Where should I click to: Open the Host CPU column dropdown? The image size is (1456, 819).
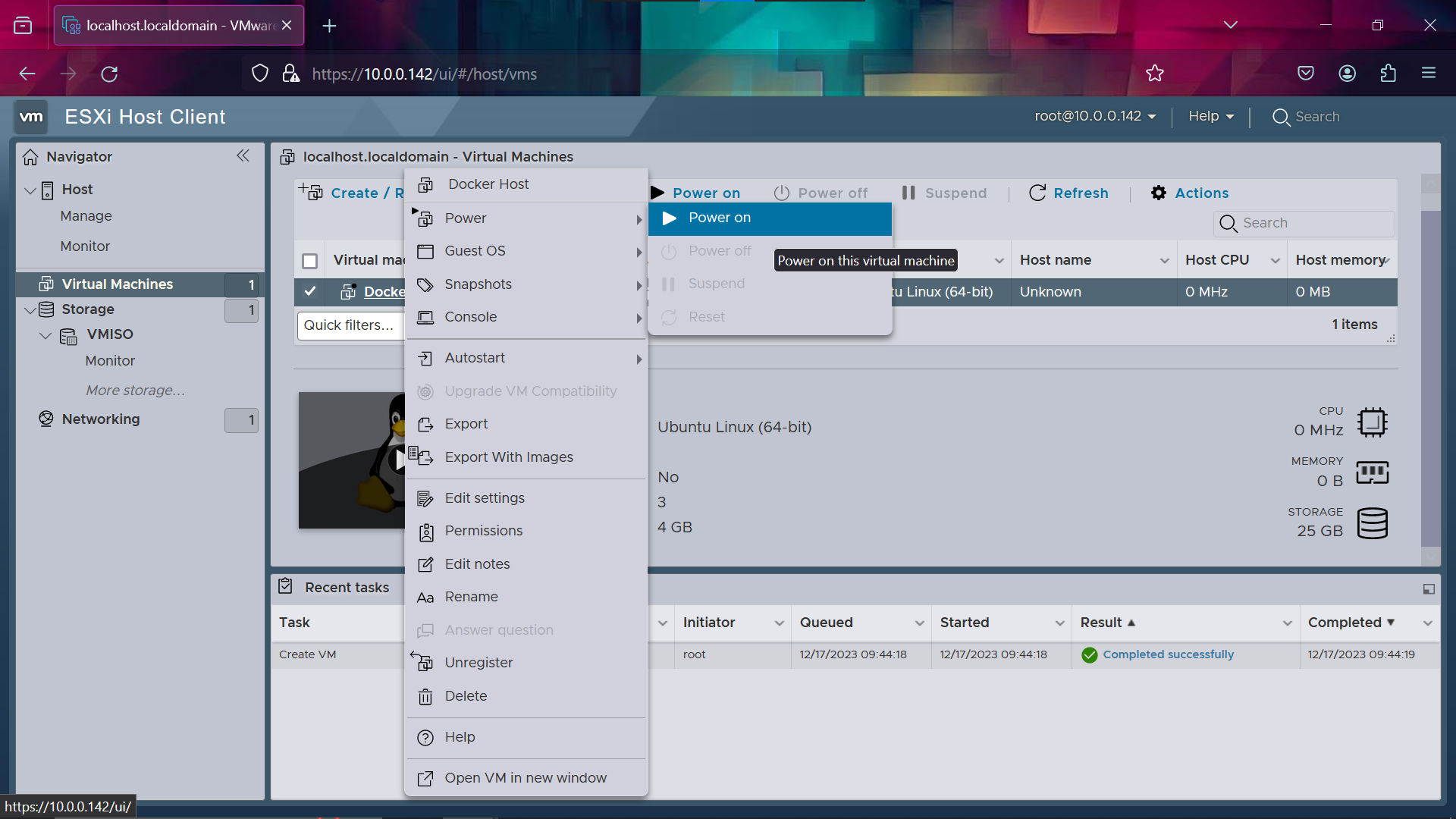1276,261
